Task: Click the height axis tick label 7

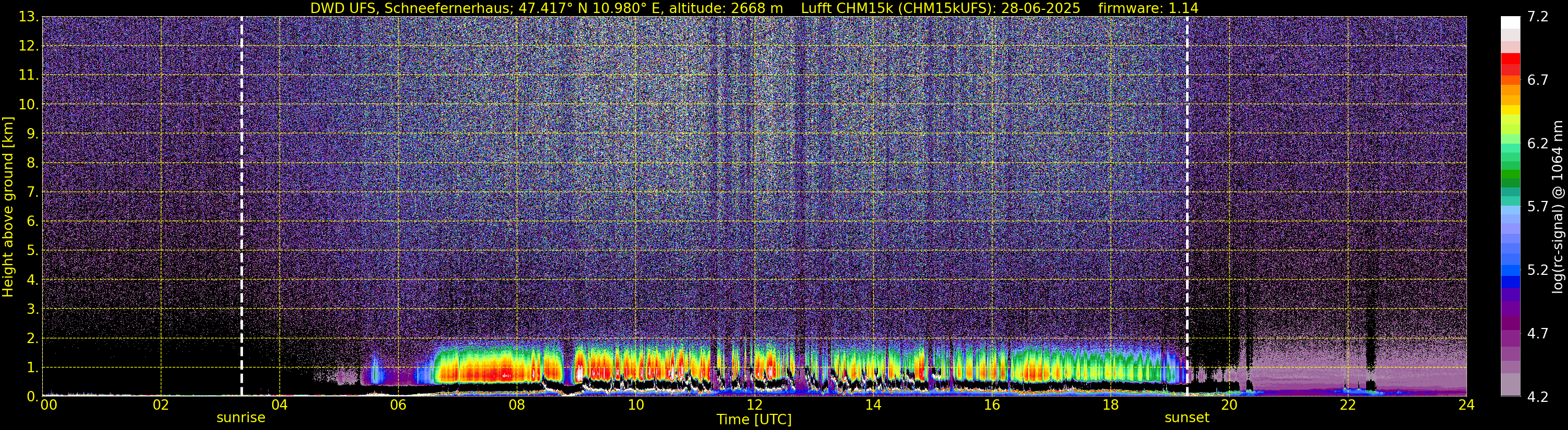Action: [32, 193]
